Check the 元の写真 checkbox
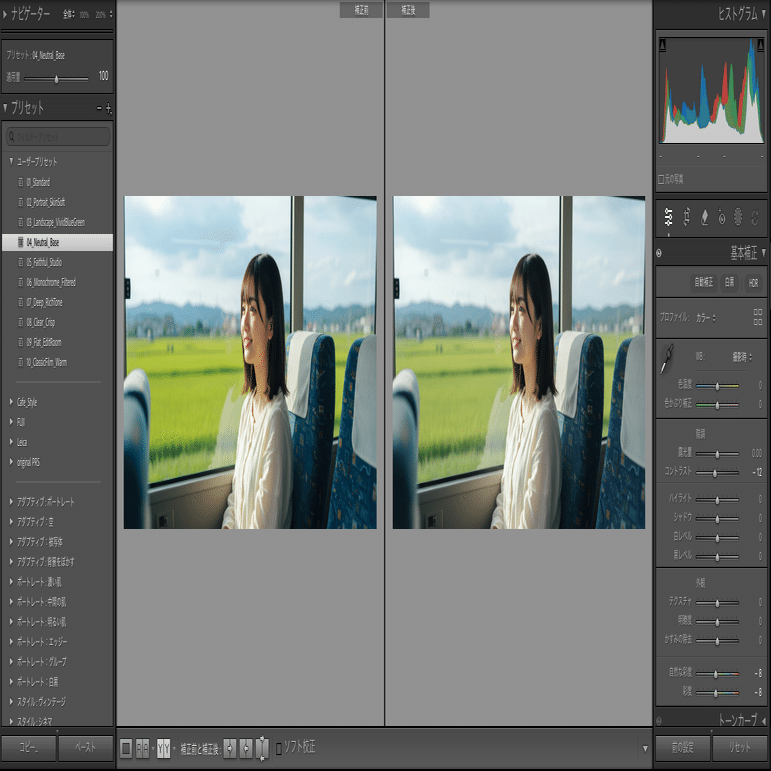771x771 pixels. 661,179
